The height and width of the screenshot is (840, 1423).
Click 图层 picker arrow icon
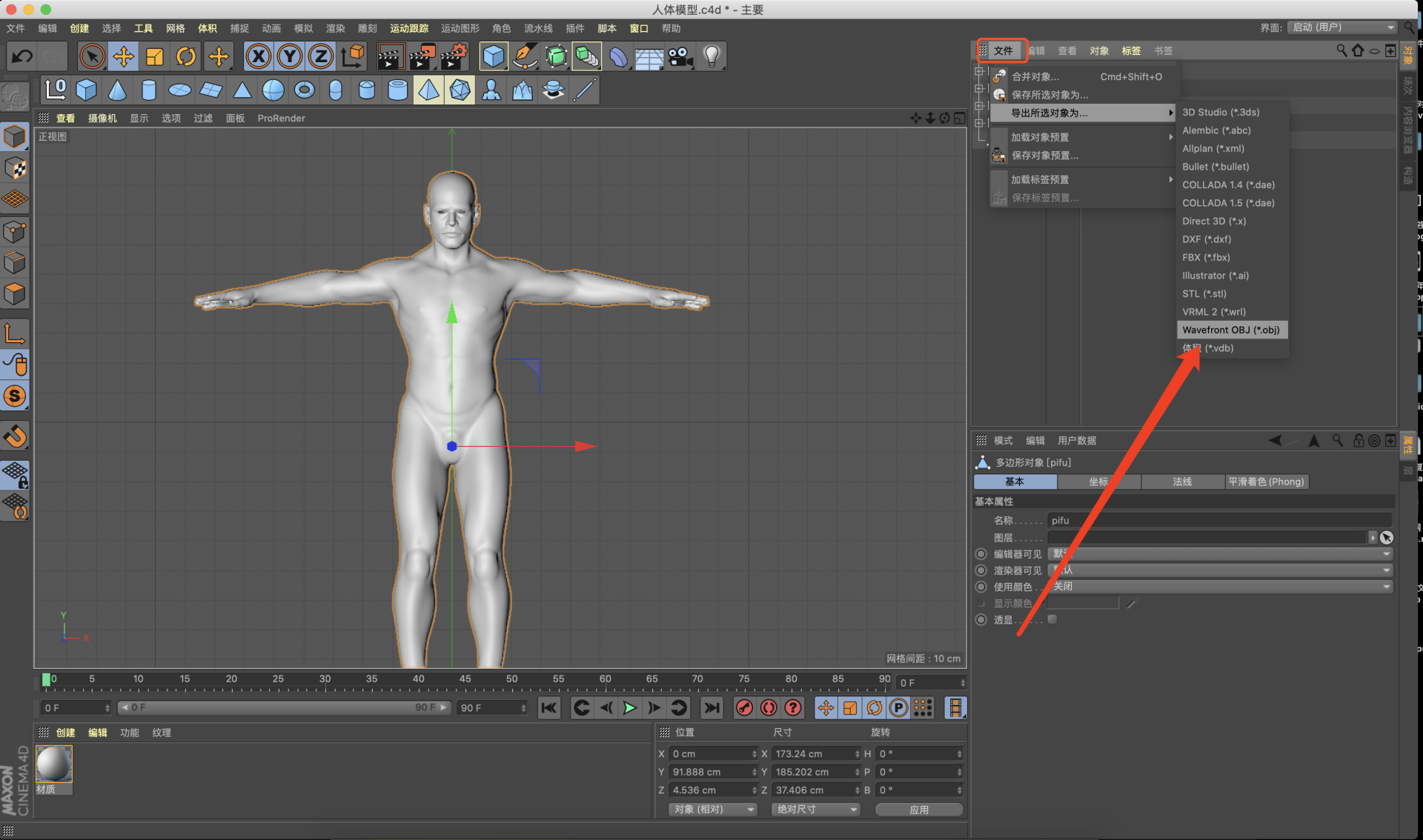[x=1387, y=538]
